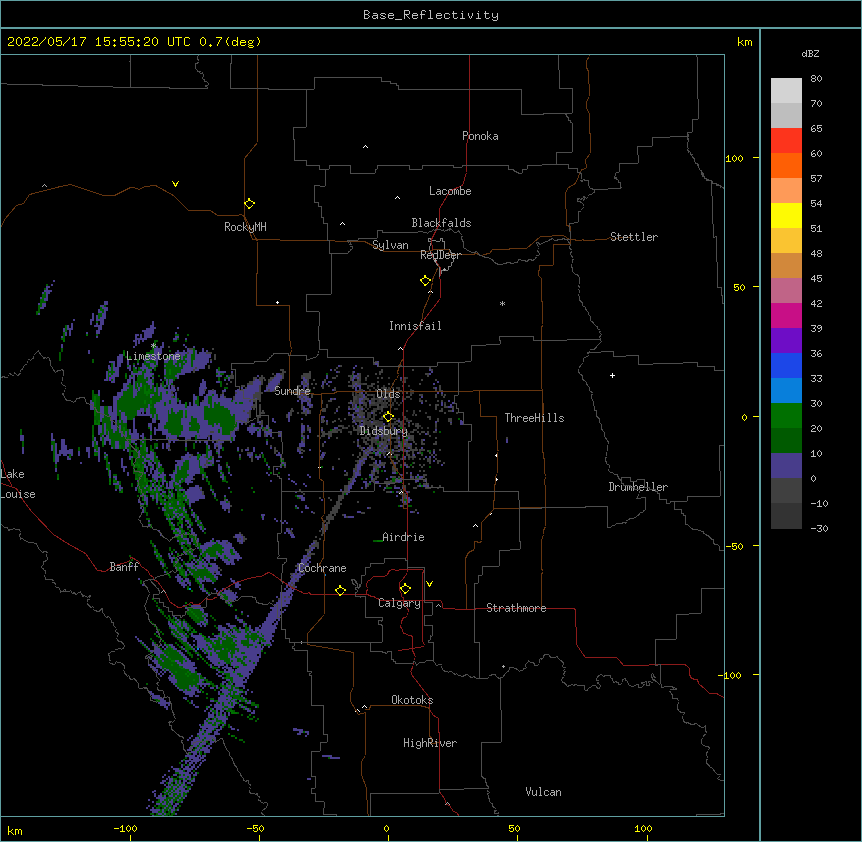Select the magenta 39-42 dBZ legend swatch
This screenshot has height=842, width=862.
tap(786, 315)
